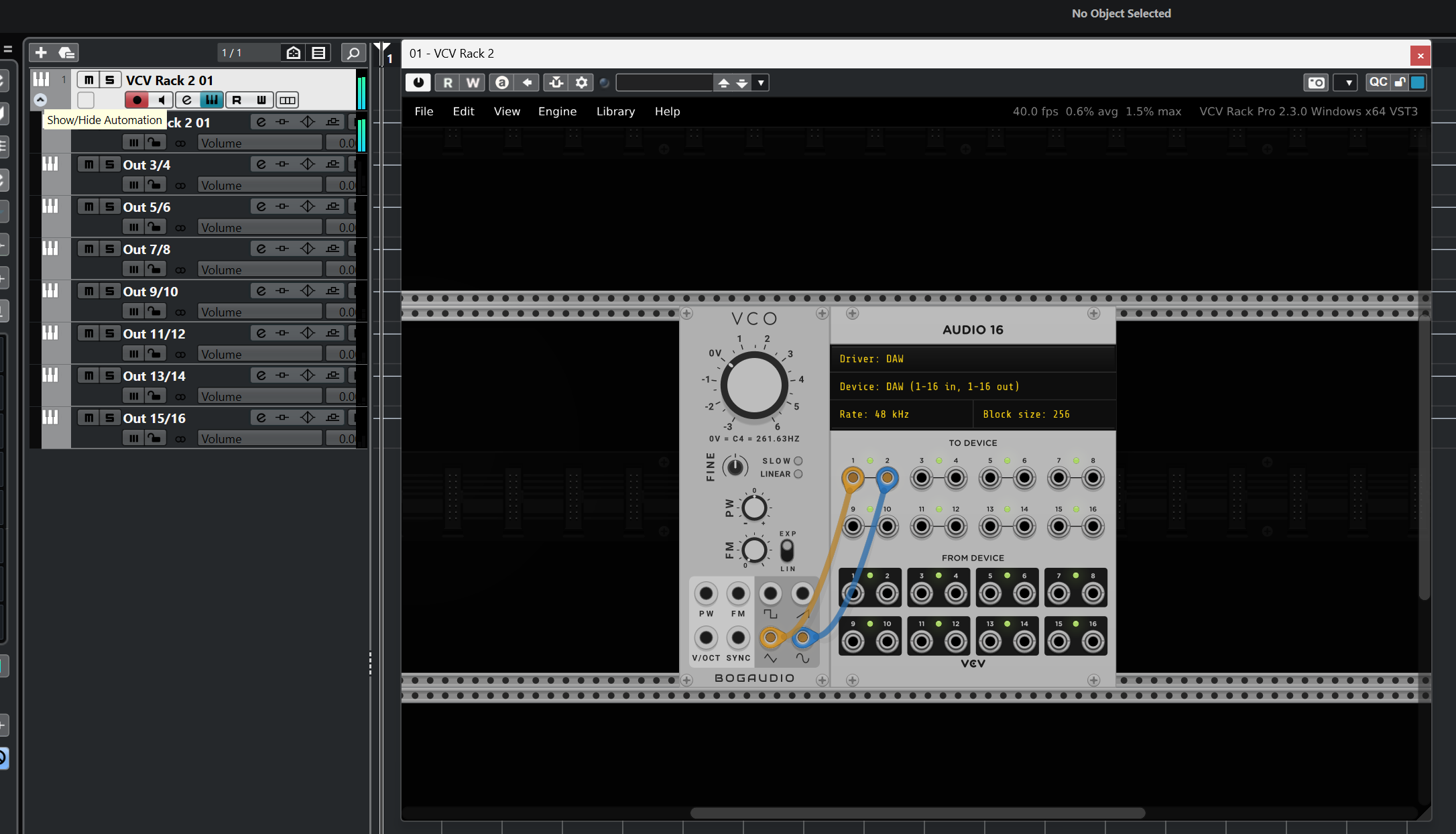
Task: Open VCV Rack Edit menu
Action: click(463, 111)
